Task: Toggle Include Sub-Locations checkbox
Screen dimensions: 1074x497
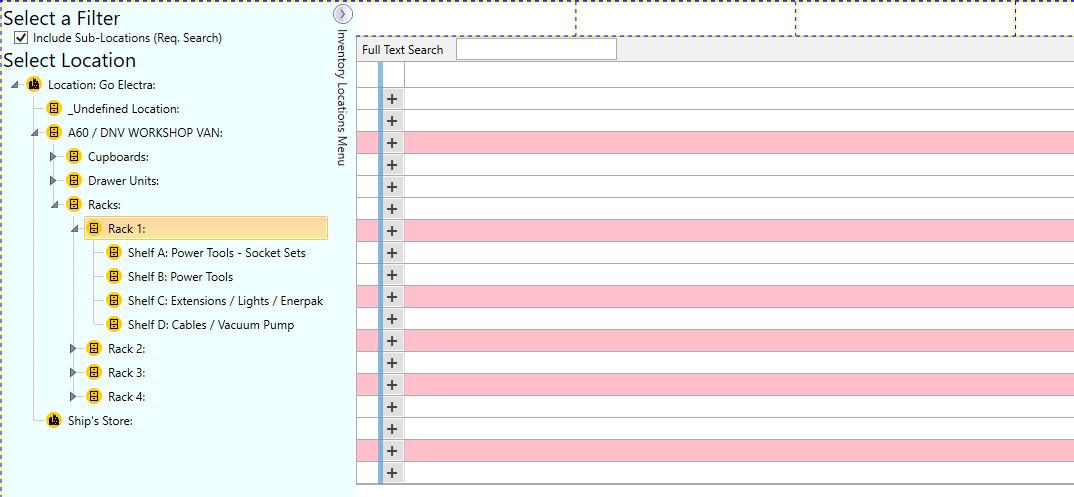Action: [x=21, y=38]
